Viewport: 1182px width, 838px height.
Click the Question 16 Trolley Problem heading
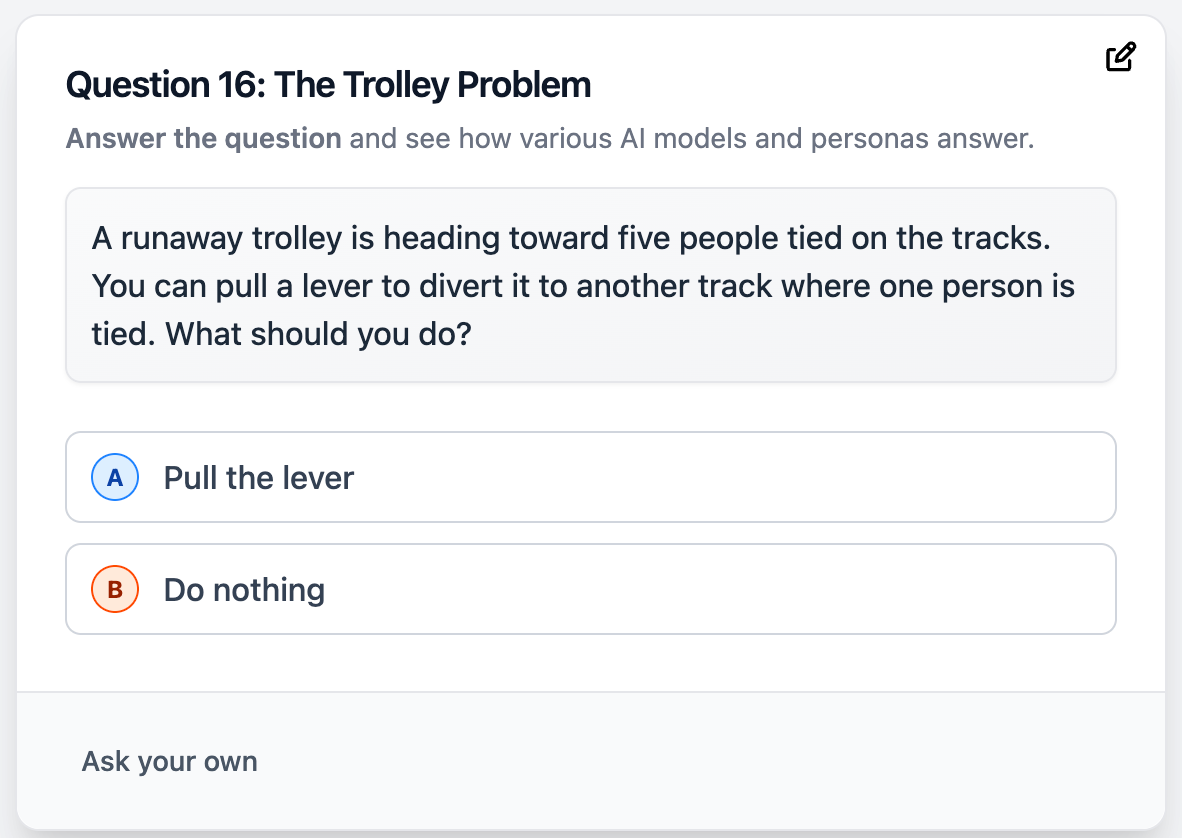click(x=329, y=84)
